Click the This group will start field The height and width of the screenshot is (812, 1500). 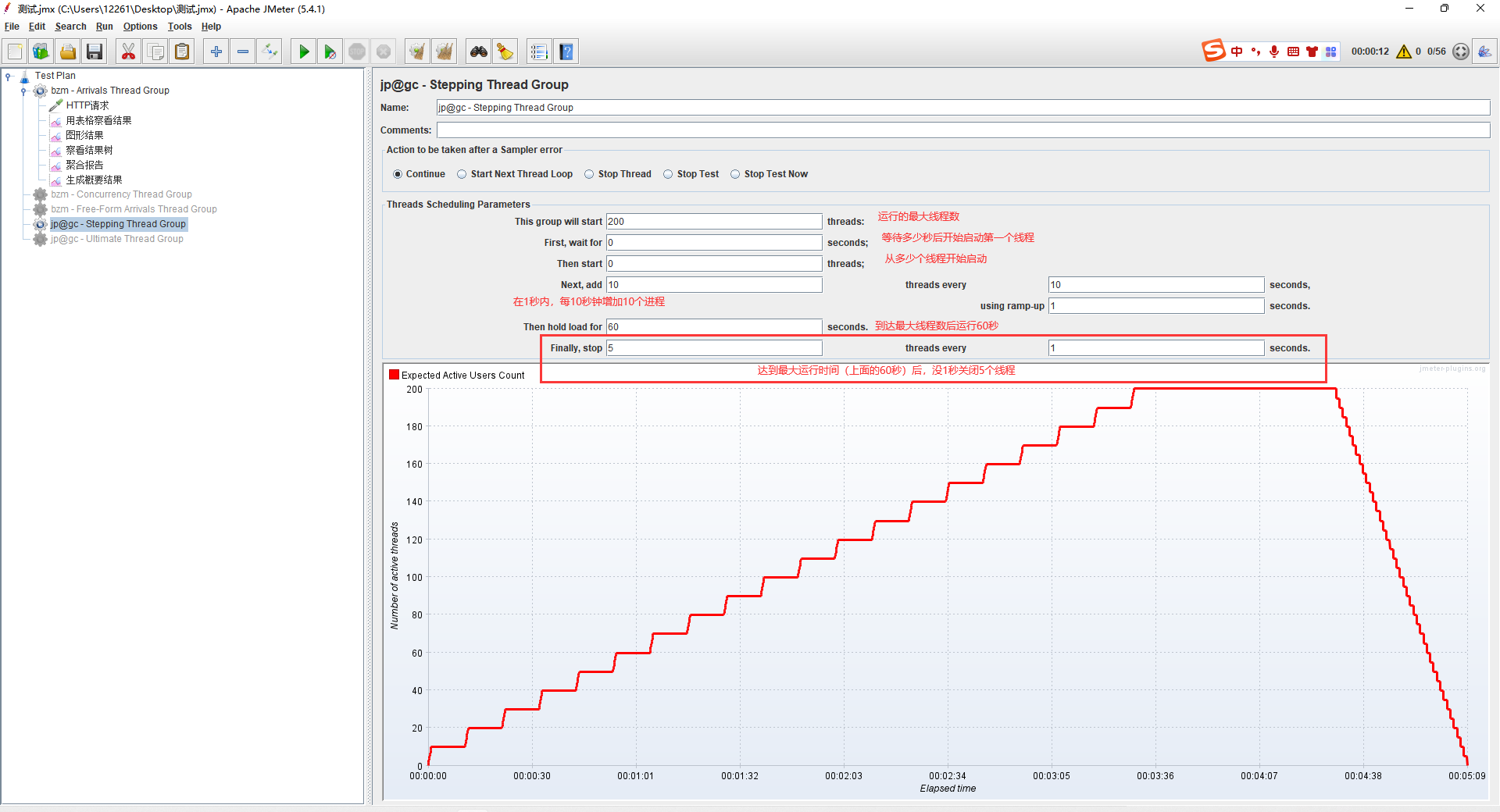pos(714,222)
